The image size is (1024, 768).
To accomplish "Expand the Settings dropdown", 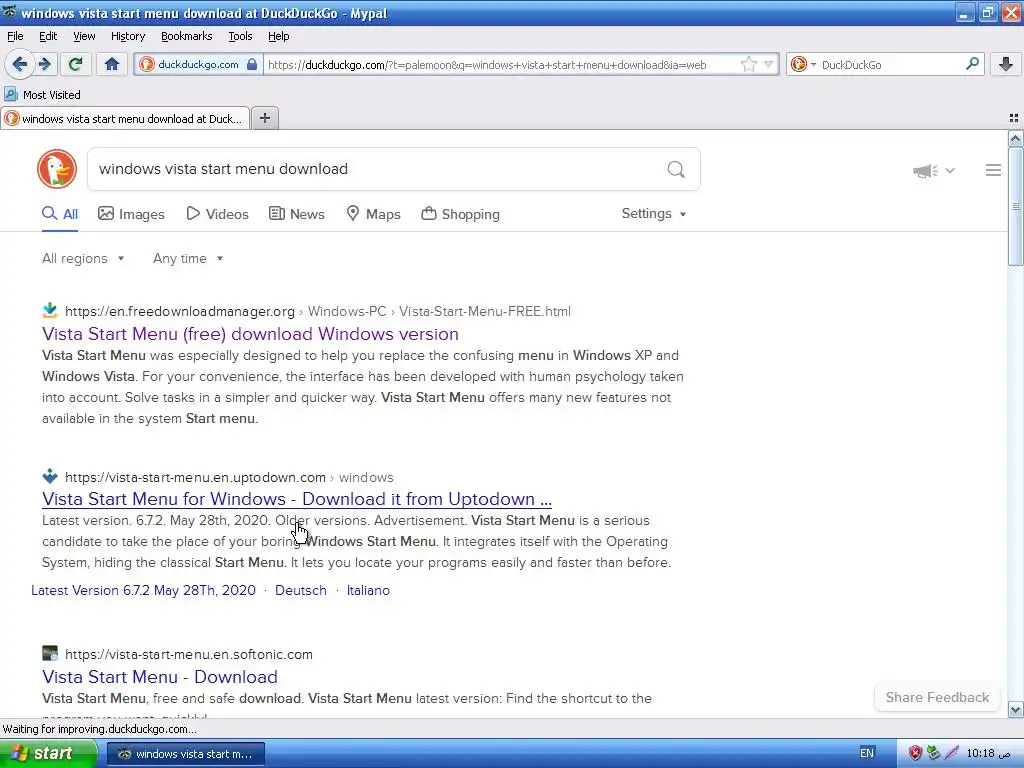I will point(654,214).
